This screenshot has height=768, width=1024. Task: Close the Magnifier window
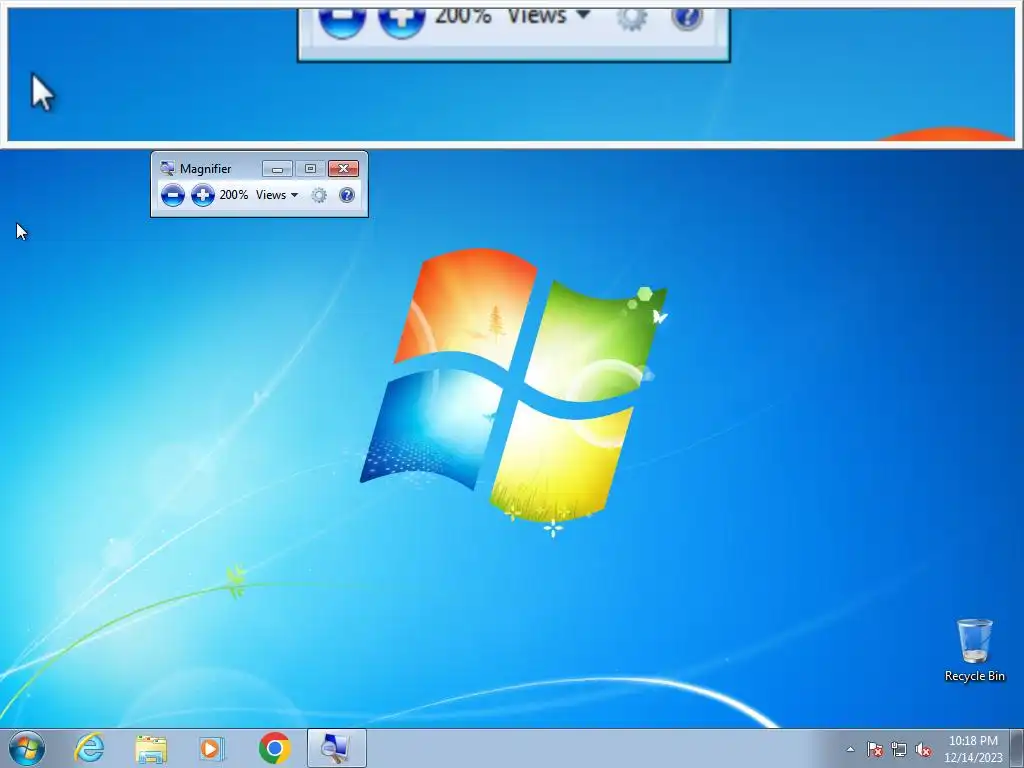click(x=344, y=168)
